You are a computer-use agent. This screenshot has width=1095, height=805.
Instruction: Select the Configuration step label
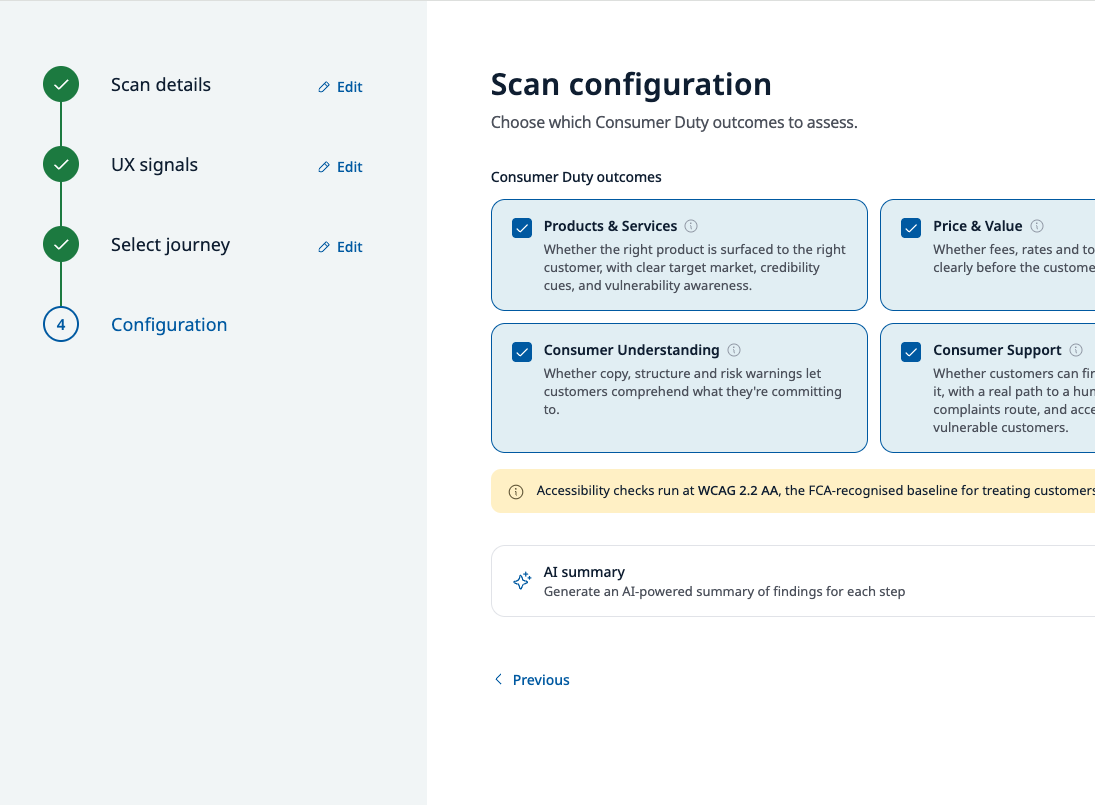169,325
